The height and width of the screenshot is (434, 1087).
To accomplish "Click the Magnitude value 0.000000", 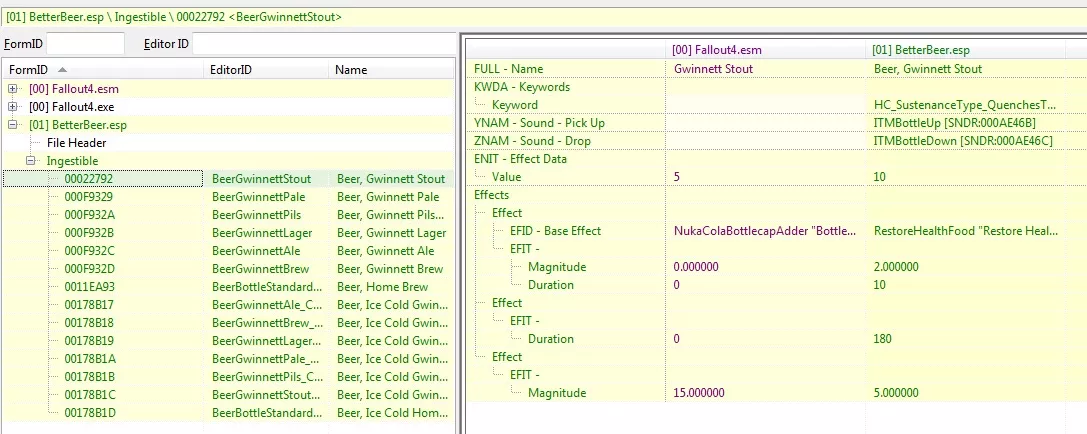I will pyautogui.click(x=696, y=267).
